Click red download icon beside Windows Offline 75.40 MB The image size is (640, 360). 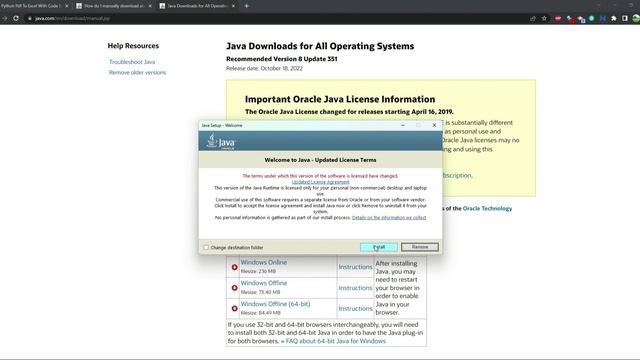pos(234,288)
